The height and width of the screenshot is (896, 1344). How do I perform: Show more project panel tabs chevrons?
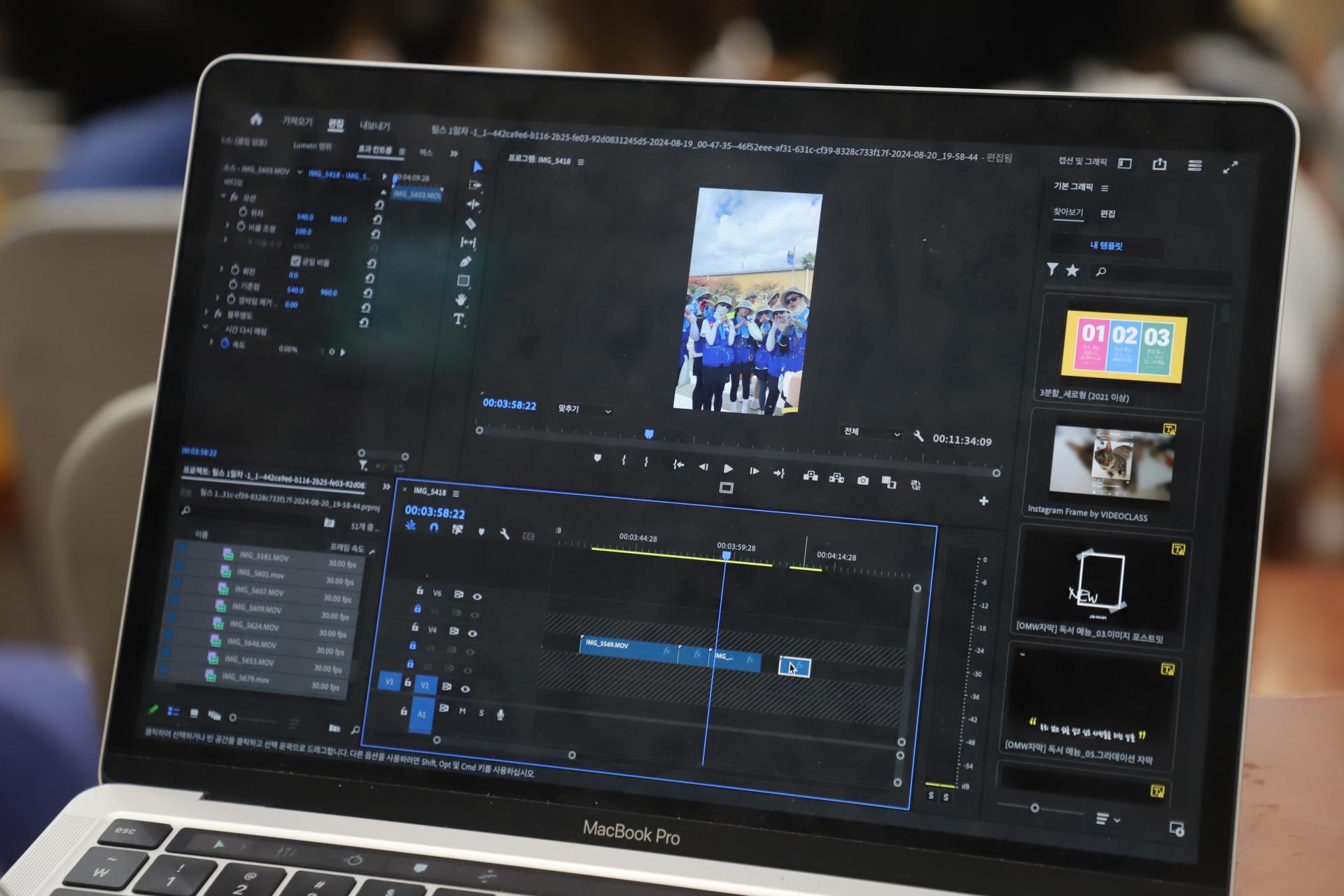pyautogui.click(x=386, y=486)
